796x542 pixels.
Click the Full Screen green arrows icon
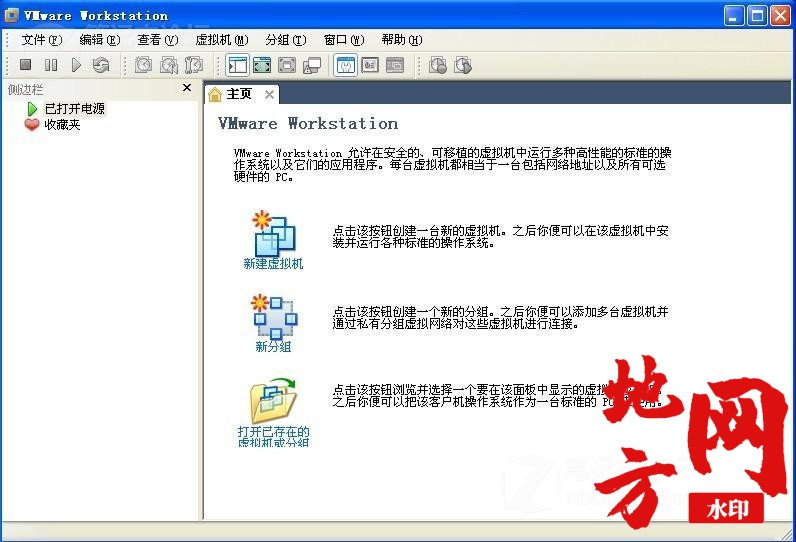(x=262, y=65)
